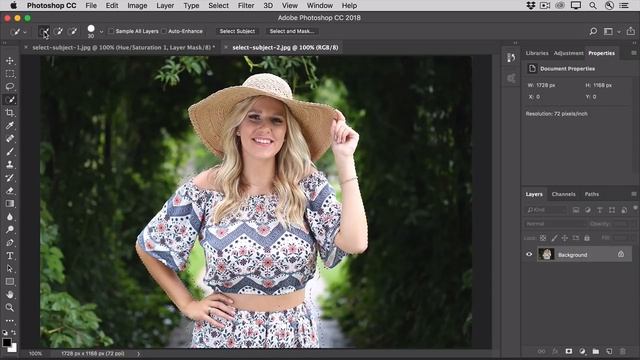Open the Select menu

tap(218, 6)
